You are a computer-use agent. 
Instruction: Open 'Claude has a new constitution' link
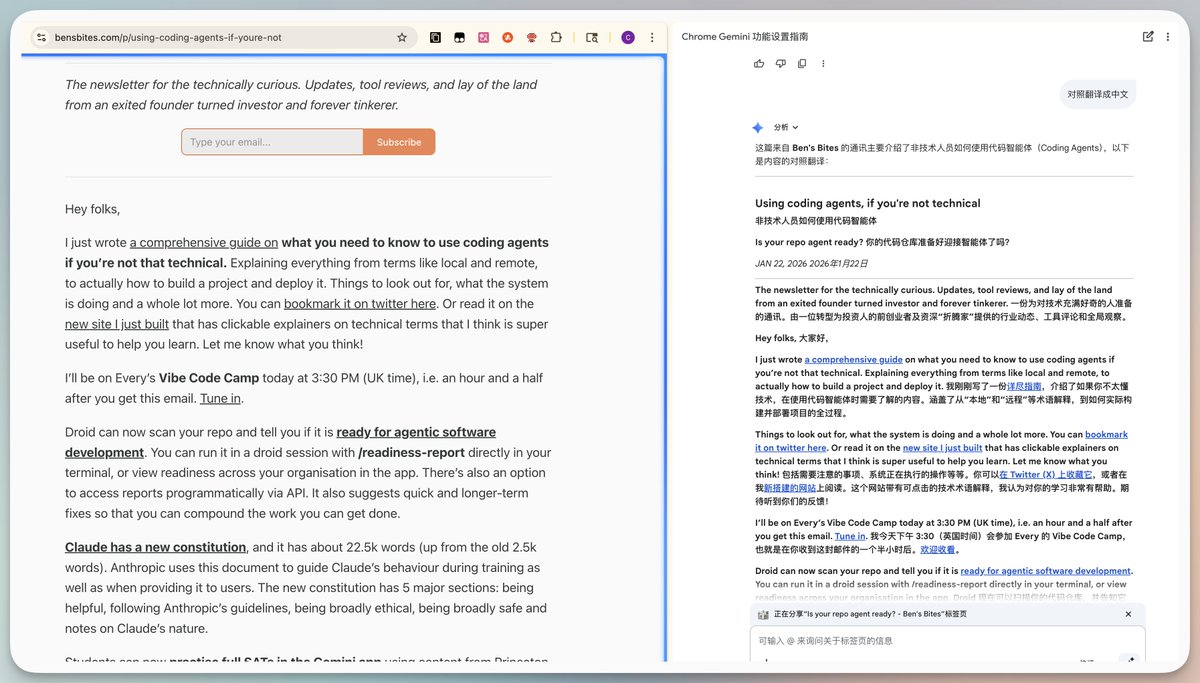(155, 547)
